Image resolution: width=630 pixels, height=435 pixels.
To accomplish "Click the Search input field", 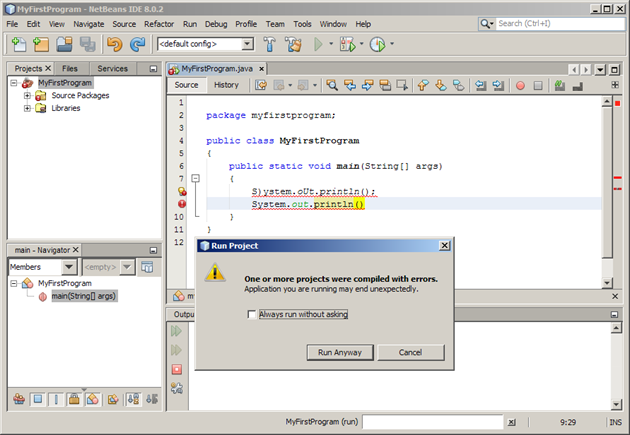I will coord(560,22).
